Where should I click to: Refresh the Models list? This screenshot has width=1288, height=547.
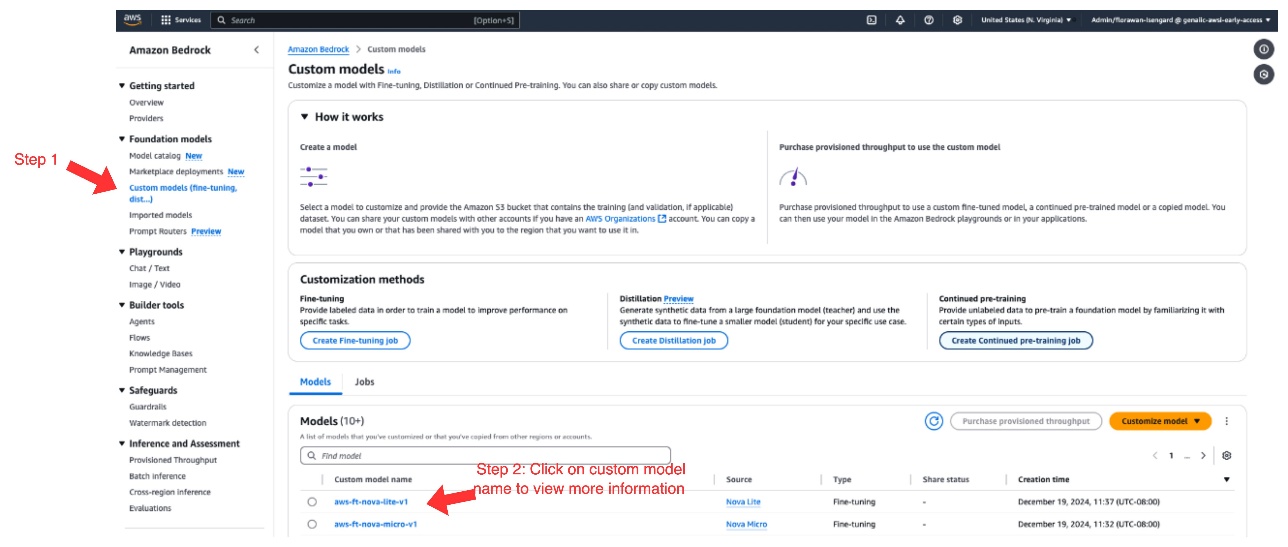click(934, 422)
